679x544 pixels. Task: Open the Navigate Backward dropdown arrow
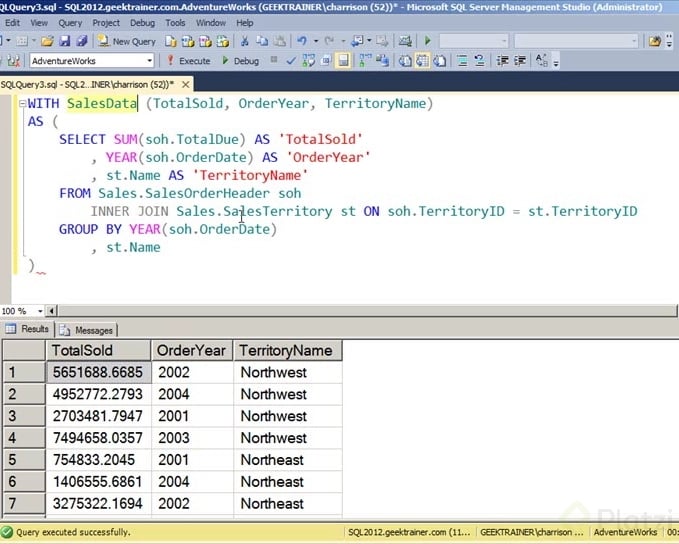pyautogui.click(x=369, y=41)
